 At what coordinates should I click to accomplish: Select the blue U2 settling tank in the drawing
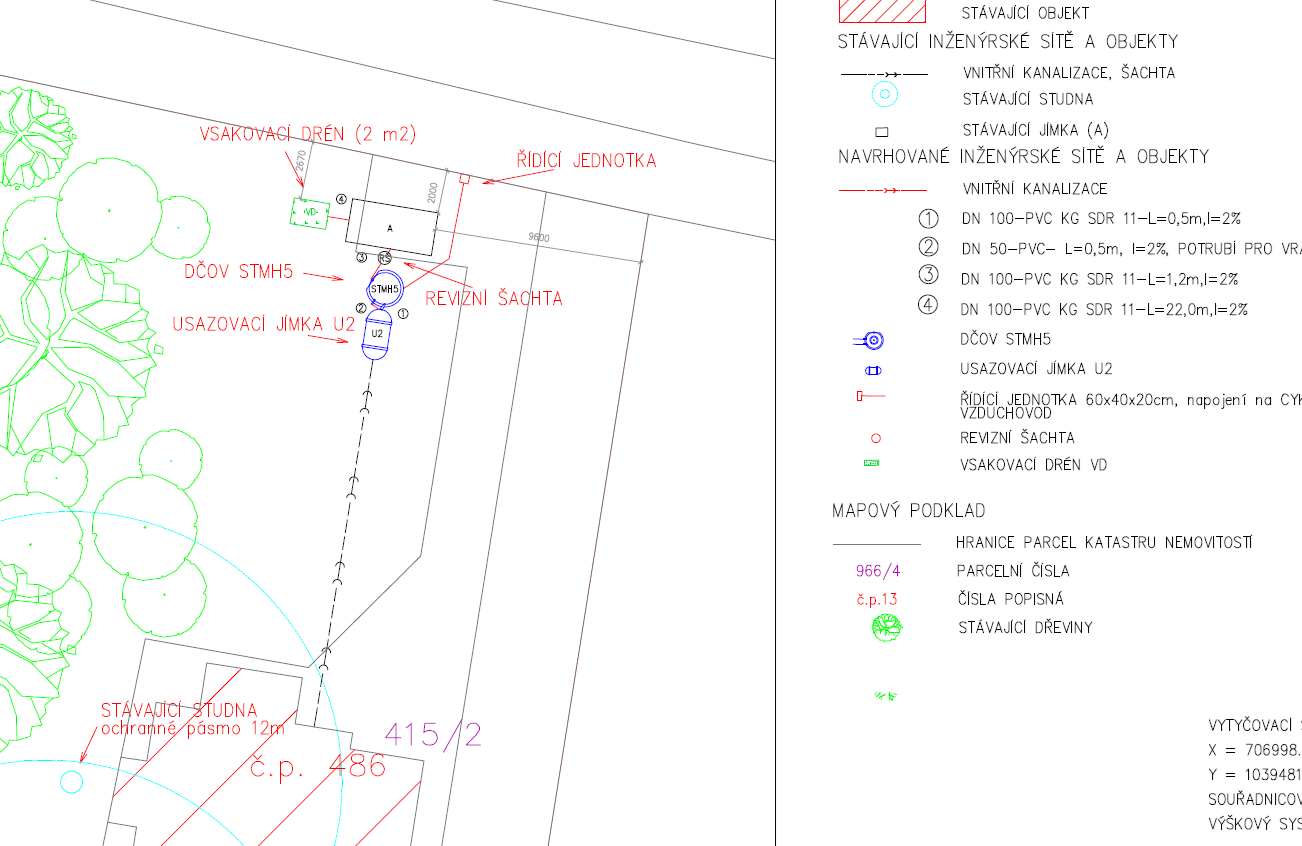(x=377, y=334)
